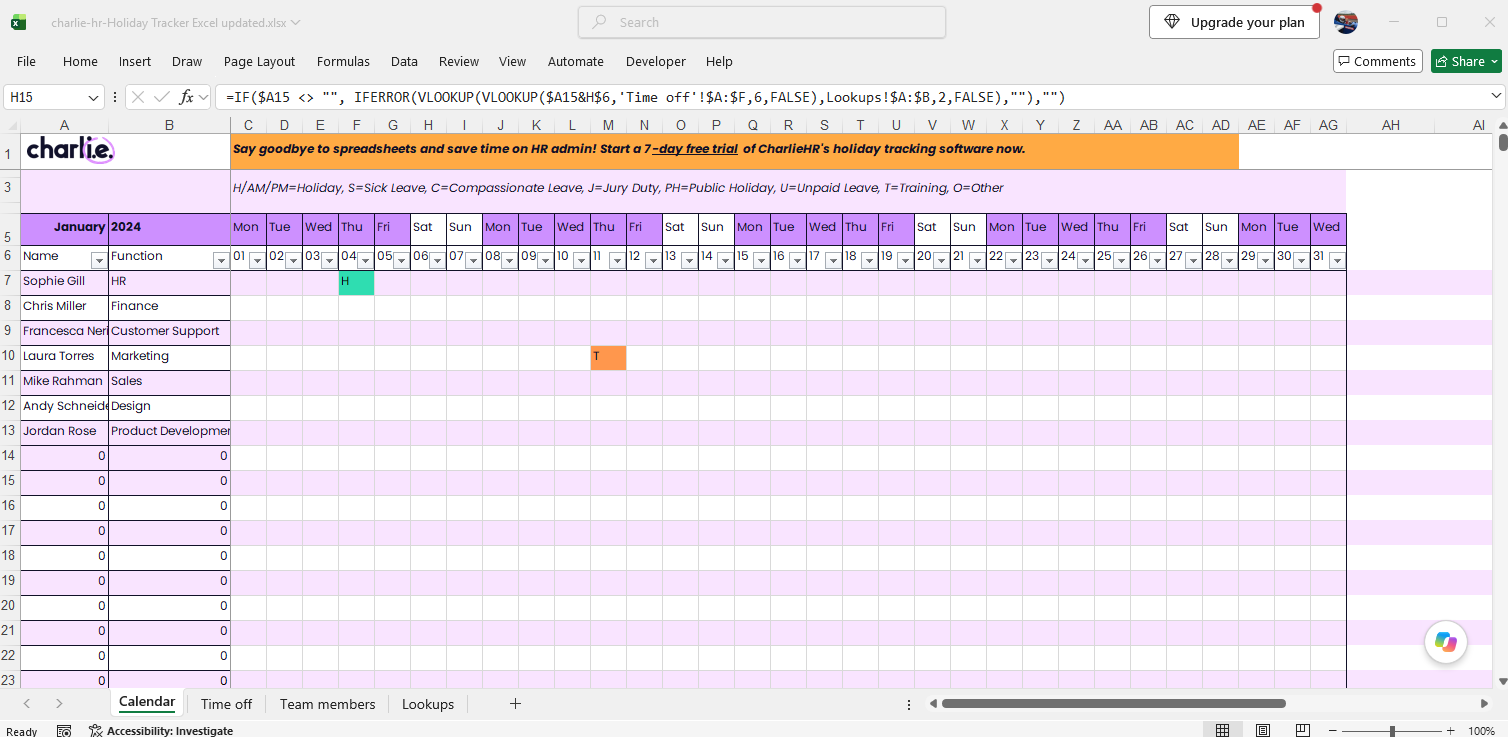
Task: Click the Insert Function fx icon
Action: [187, 97]
